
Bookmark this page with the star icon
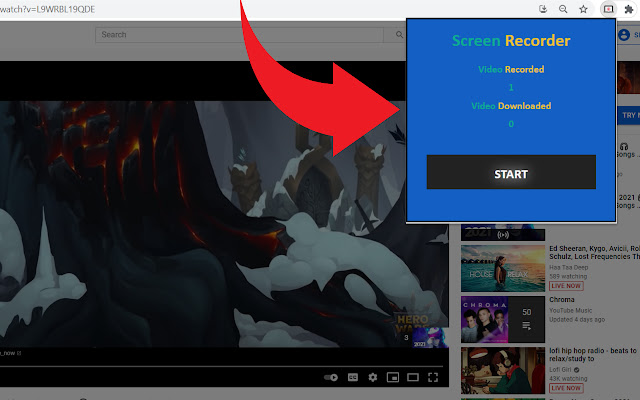click(x=583, y=9)
